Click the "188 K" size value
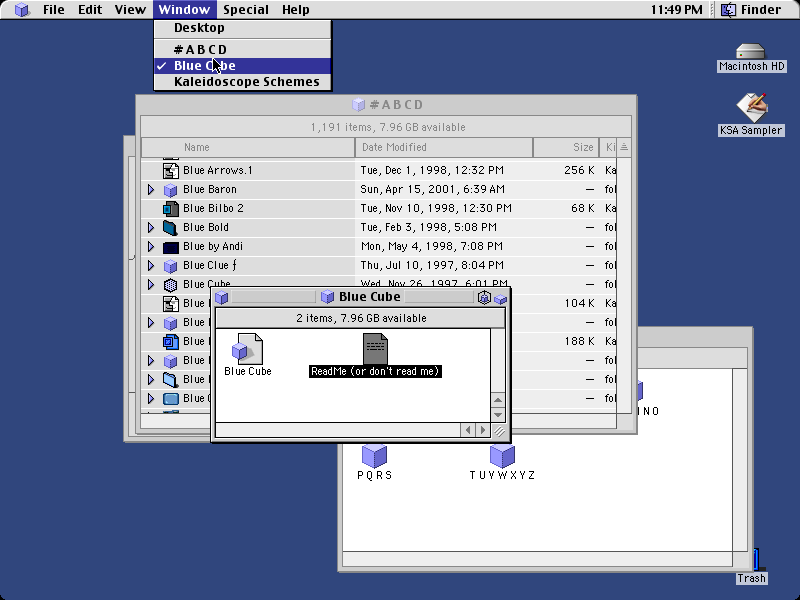 [x=579, y=341]
